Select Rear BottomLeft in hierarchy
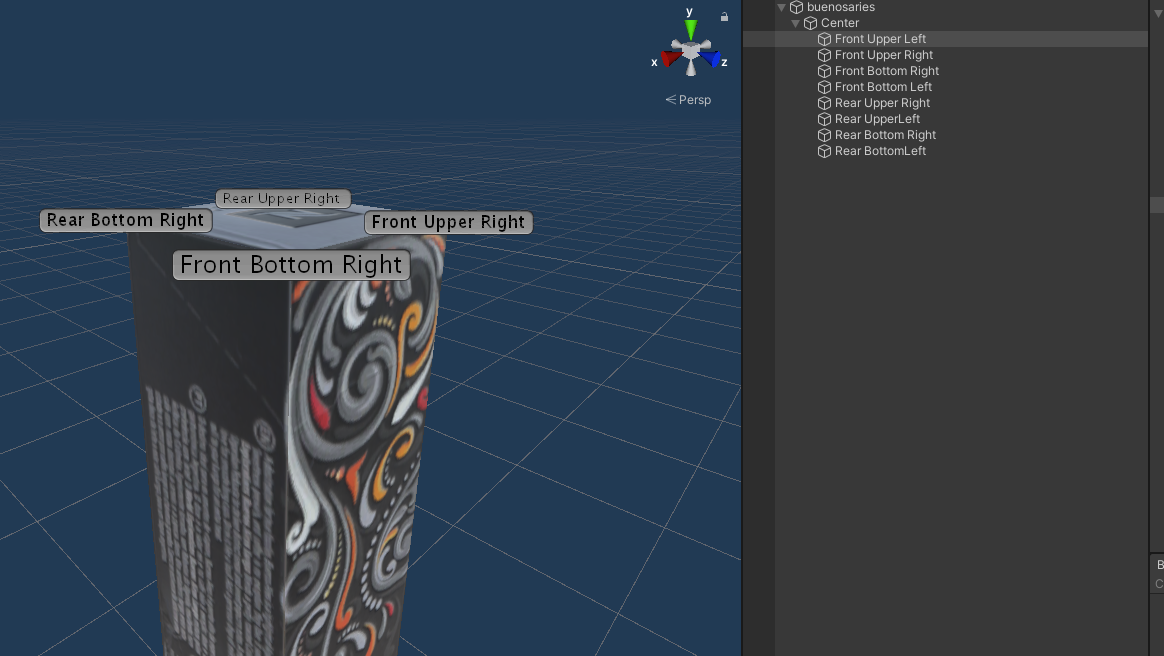The width and height of the screenshot is (1164, 656). pyautogui.click(x=880, y=151)
